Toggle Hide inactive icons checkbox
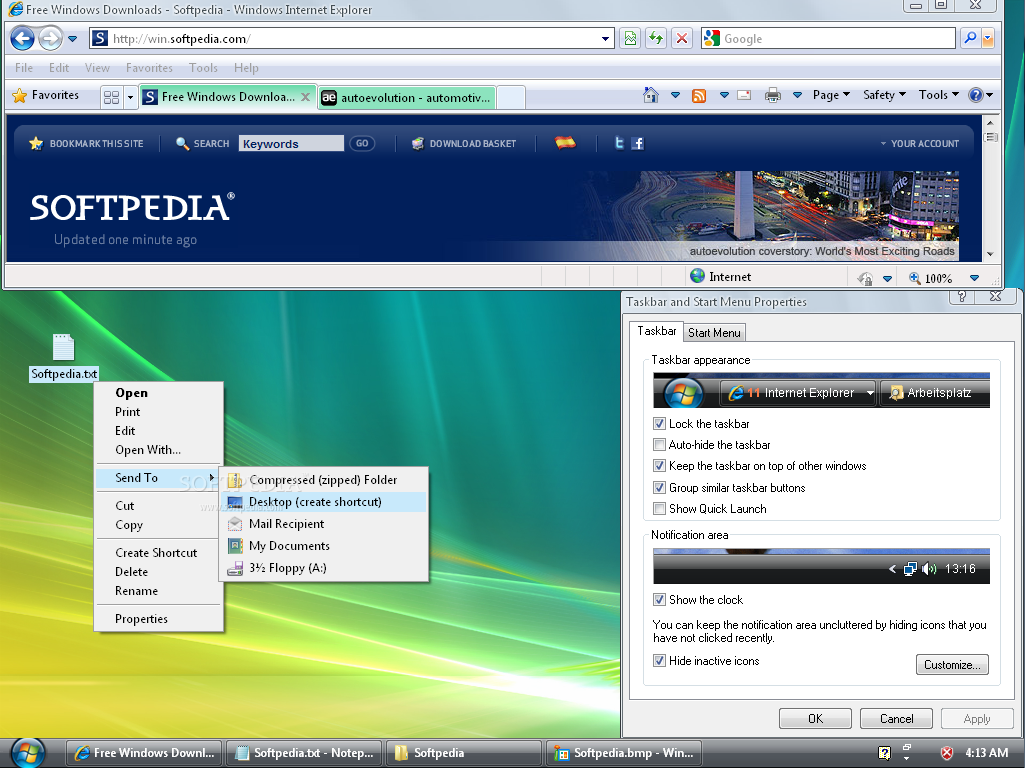1025x768 pixels. (659, 661)
